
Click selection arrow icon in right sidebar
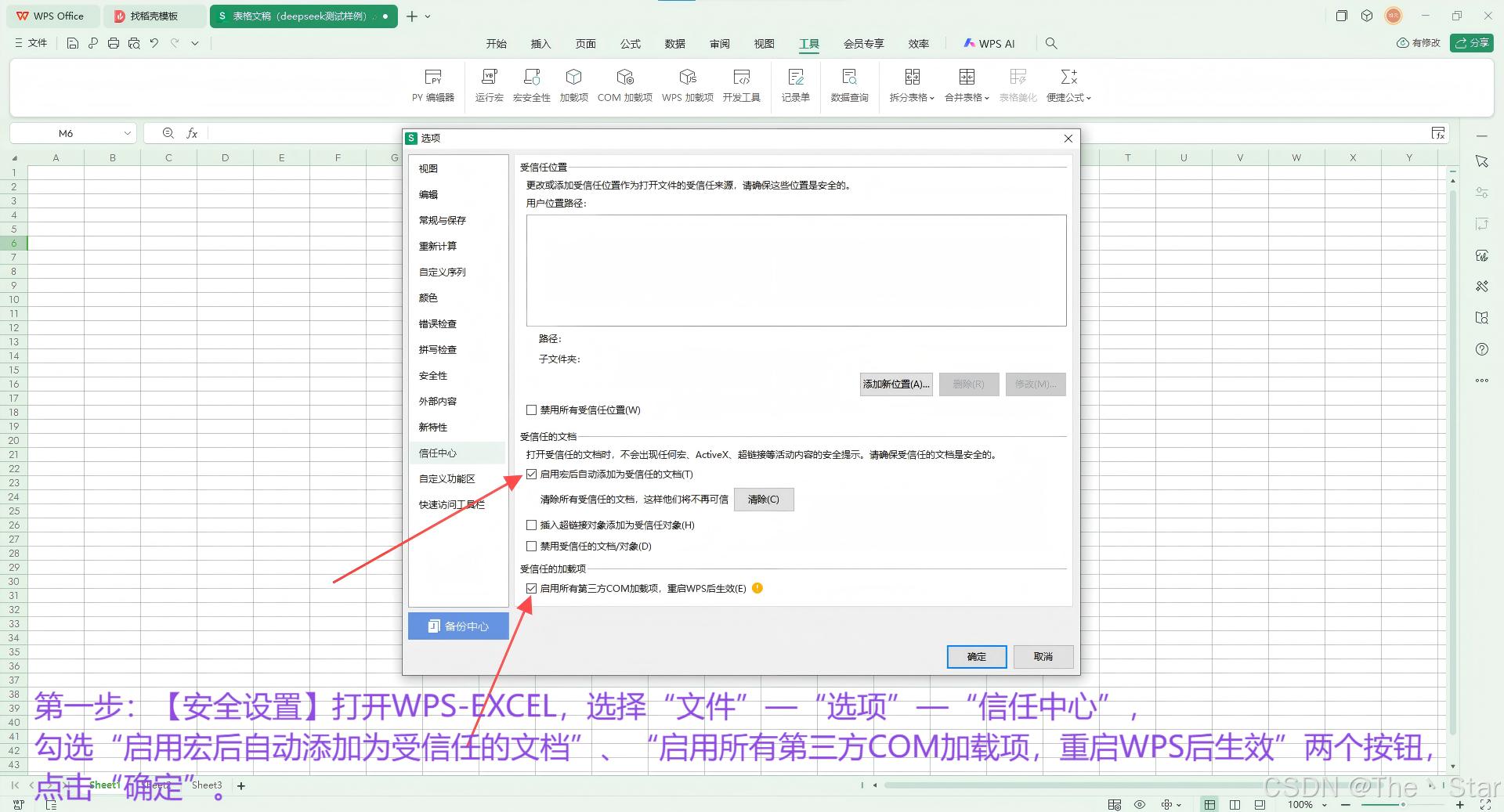coord(1482,161)
